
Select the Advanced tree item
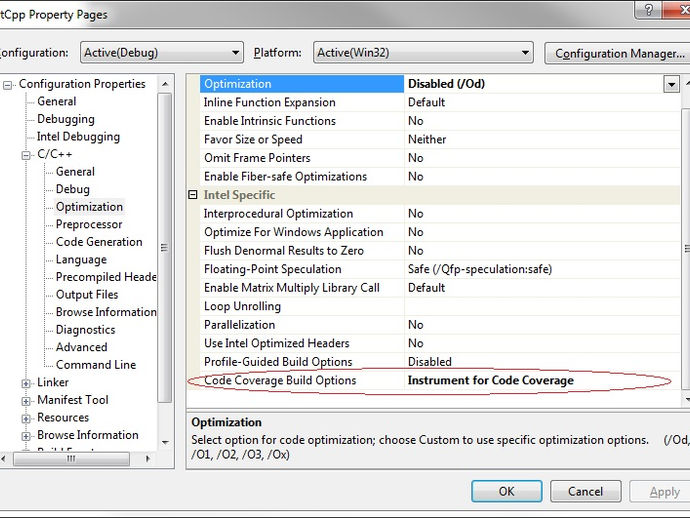[x=81, y=347]
